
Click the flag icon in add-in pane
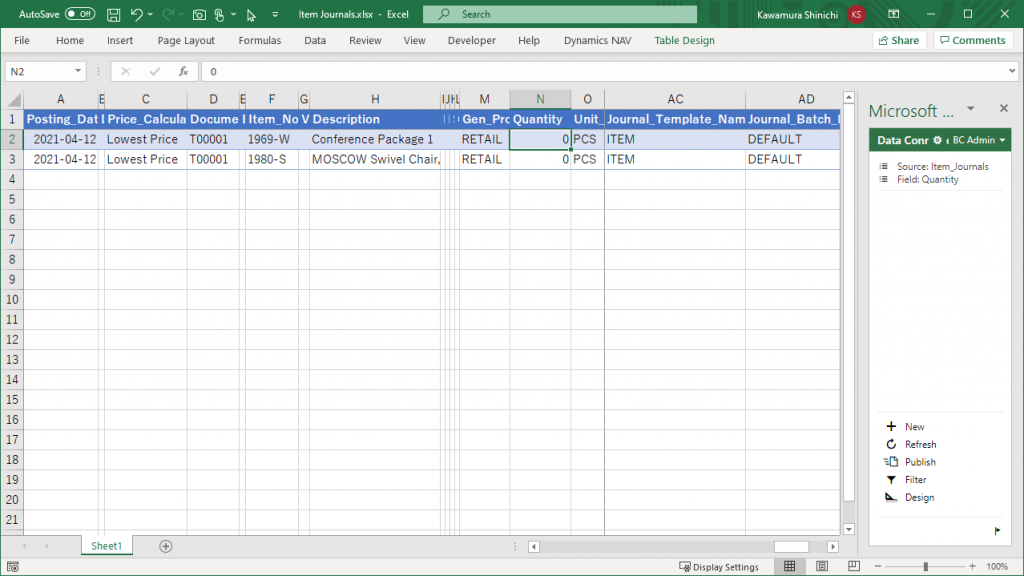point(996,531)
